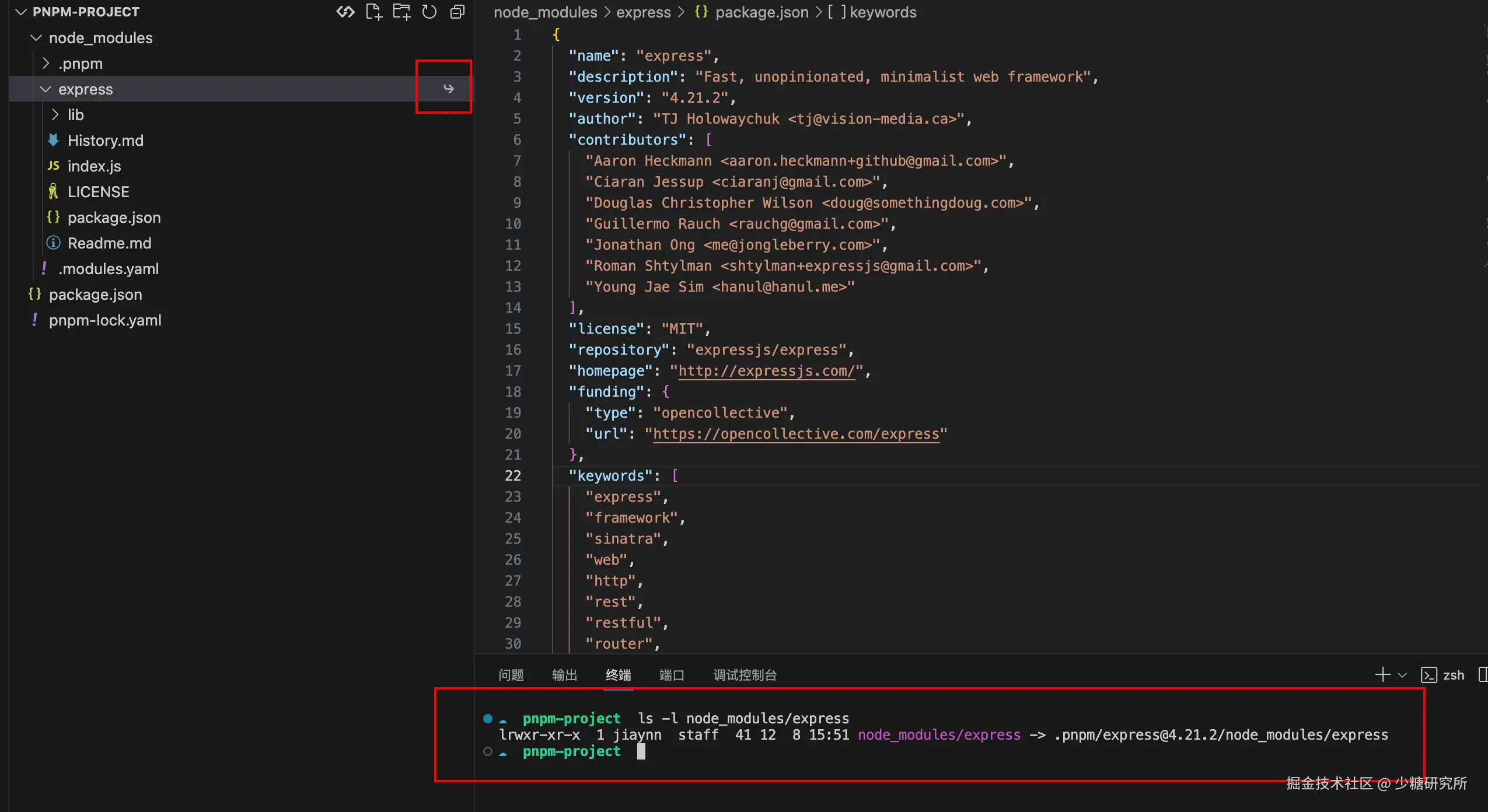Screen dimensions: 1488x812
Task: Click the zsh terminal shell icon
Action: click(1428, 675)
